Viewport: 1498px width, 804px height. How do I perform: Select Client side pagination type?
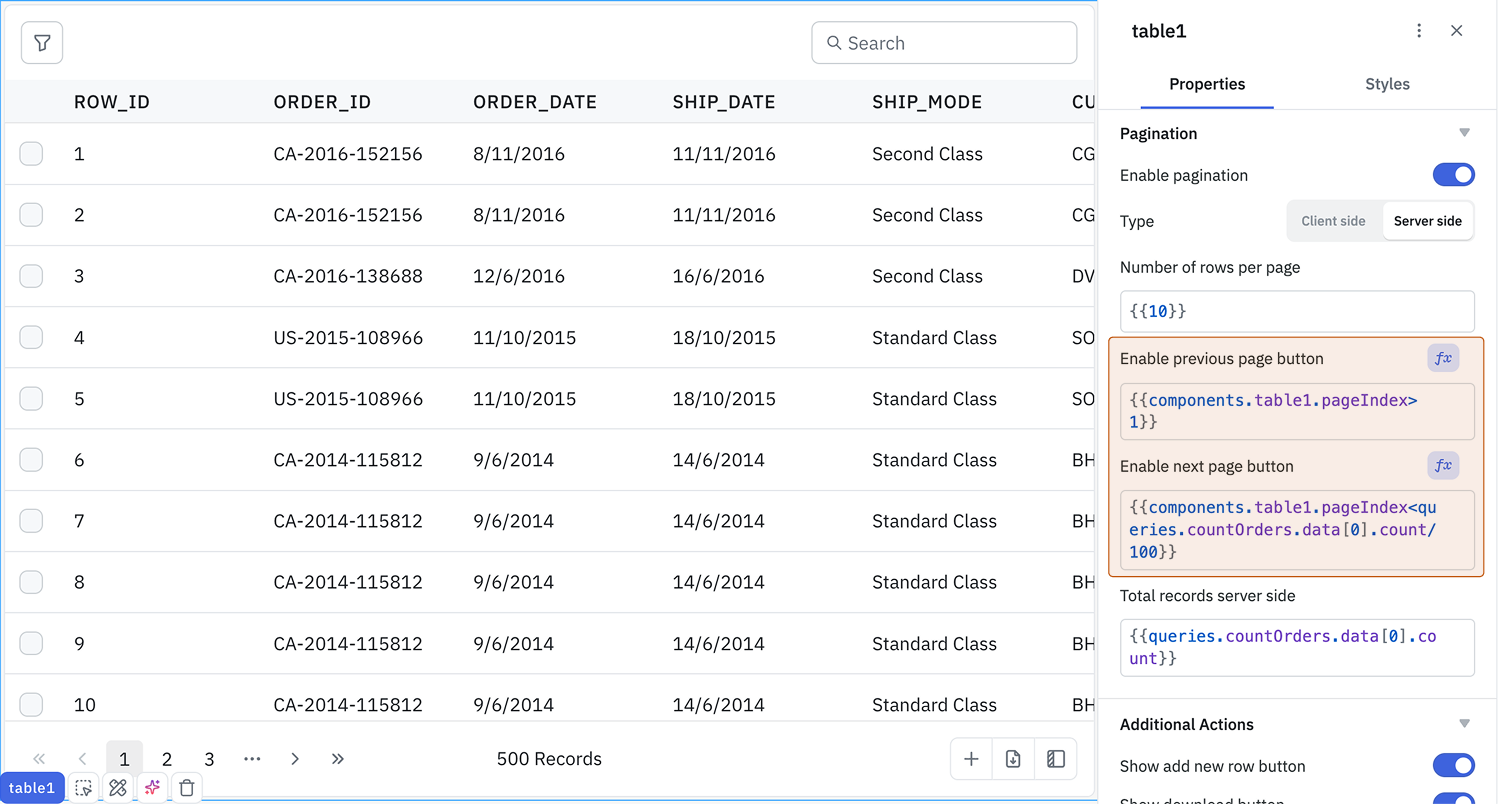1333,221
